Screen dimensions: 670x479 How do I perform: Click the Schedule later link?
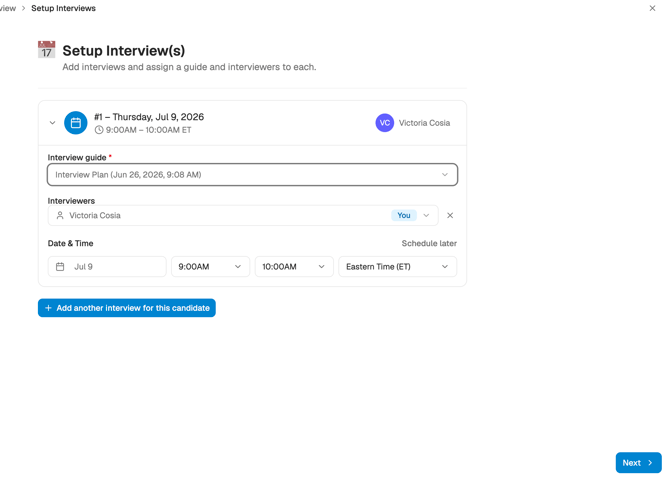pos(429,243)
